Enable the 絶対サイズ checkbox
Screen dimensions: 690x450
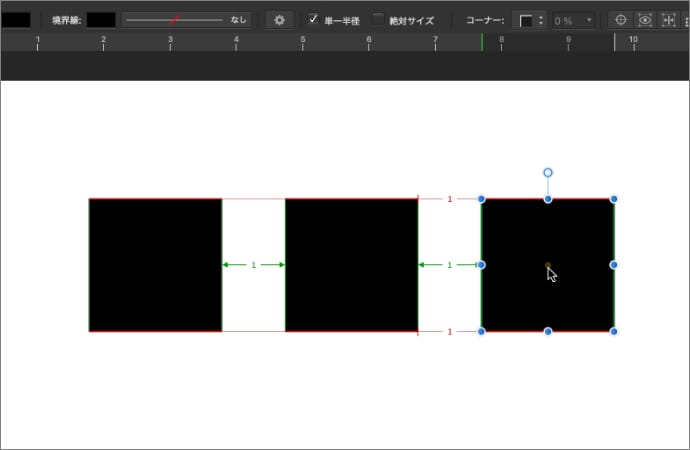tap(379, 20)
